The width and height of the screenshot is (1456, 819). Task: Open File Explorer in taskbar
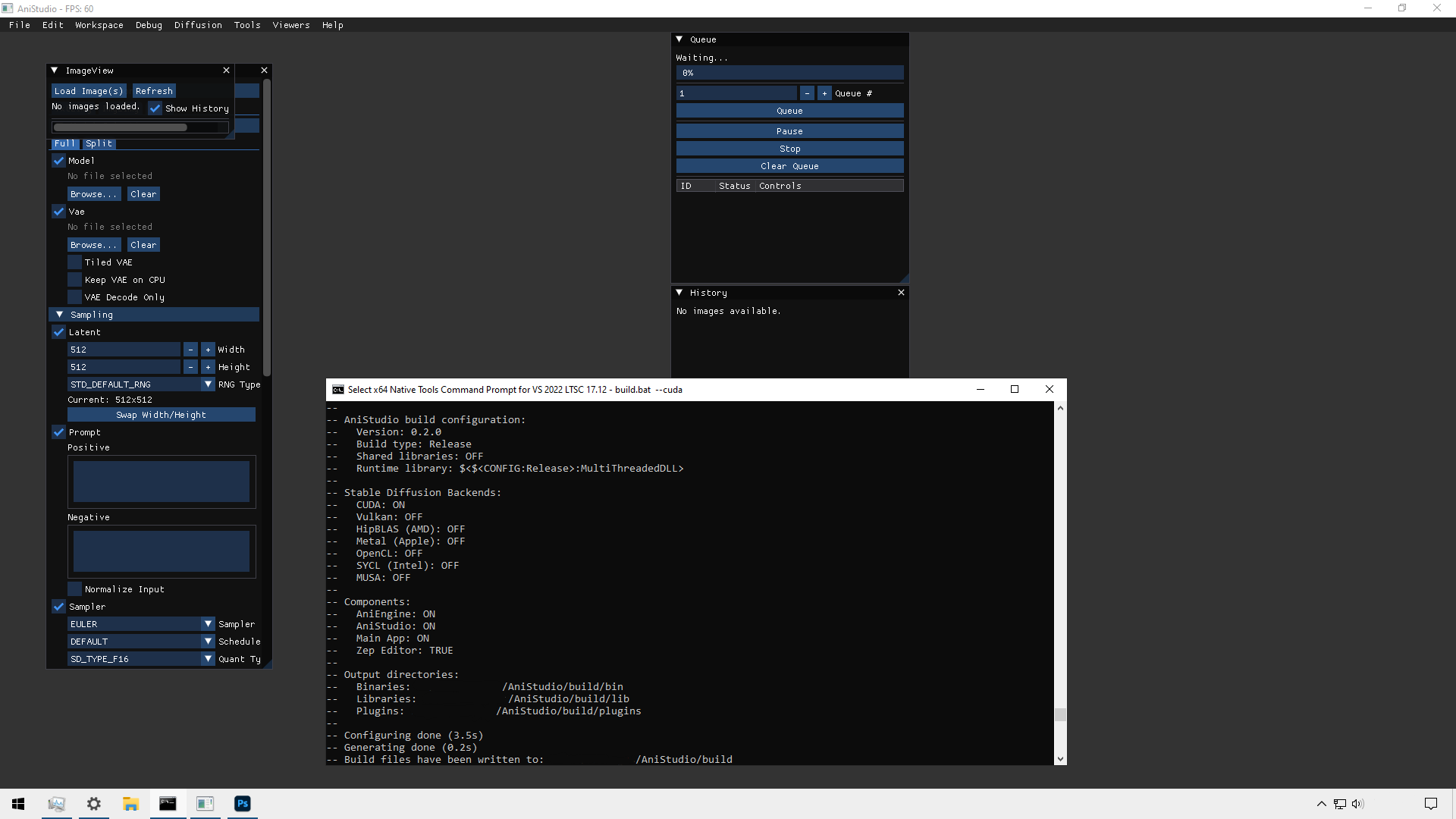[x=131, y=804]
